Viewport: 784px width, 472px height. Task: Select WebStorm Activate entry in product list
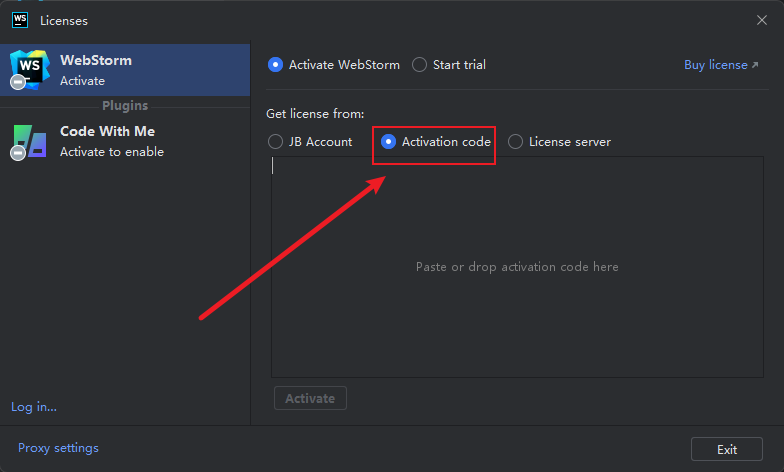pos(125,70)
